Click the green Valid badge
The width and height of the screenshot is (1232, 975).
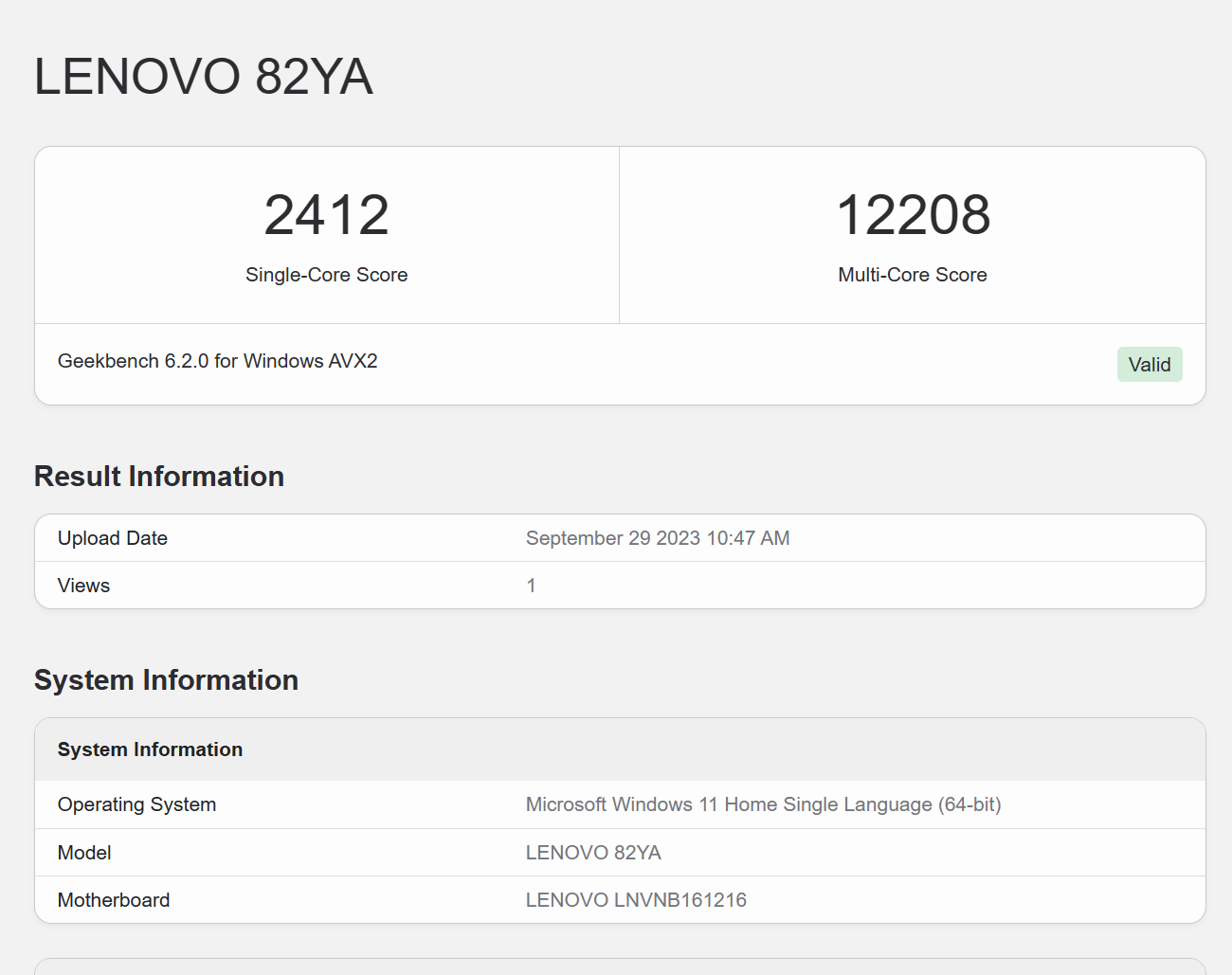tap(1150, 365)
